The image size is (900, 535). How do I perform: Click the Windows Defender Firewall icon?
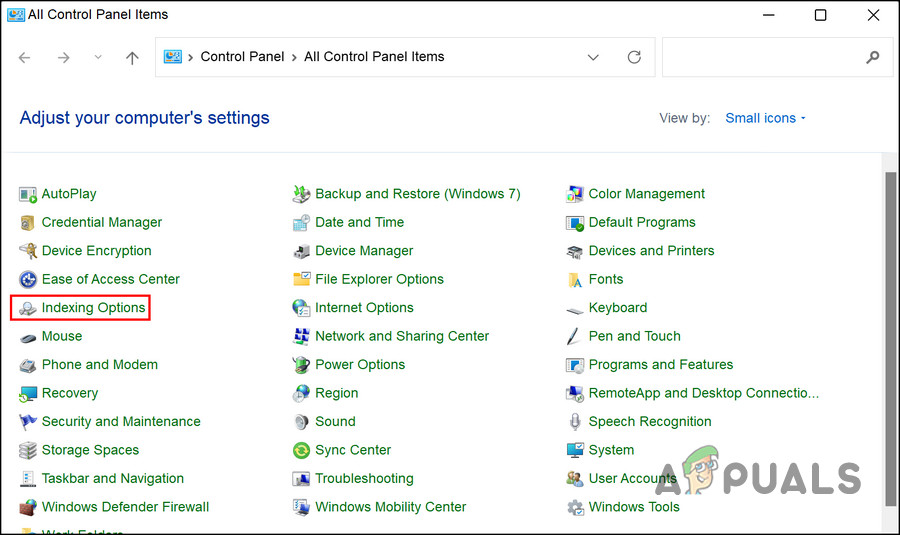(x=28, y=507)
